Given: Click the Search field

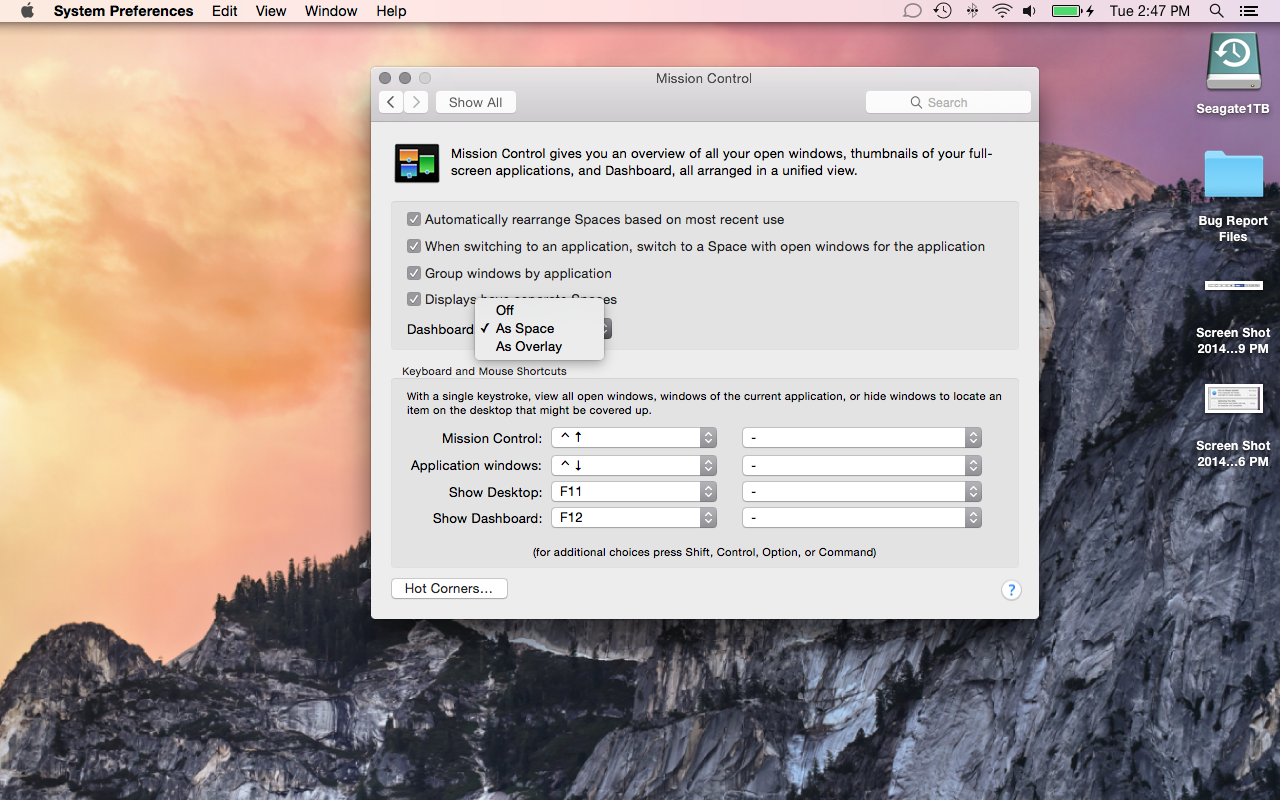Looking at the screenshot, I should point(948,102).
